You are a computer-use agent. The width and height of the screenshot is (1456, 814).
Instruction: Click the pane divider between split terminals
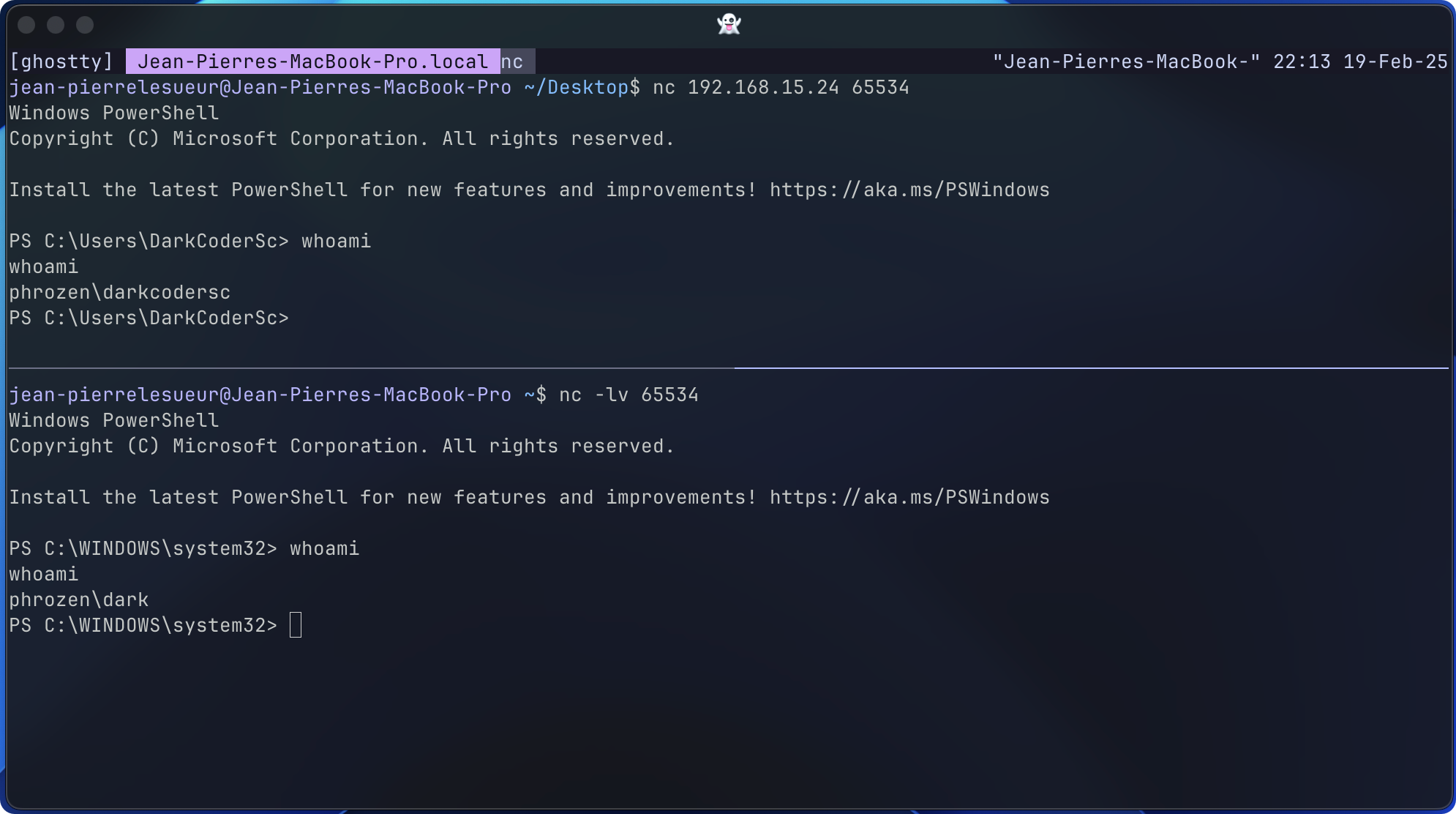pyautogui.click(x=728, y=367)
